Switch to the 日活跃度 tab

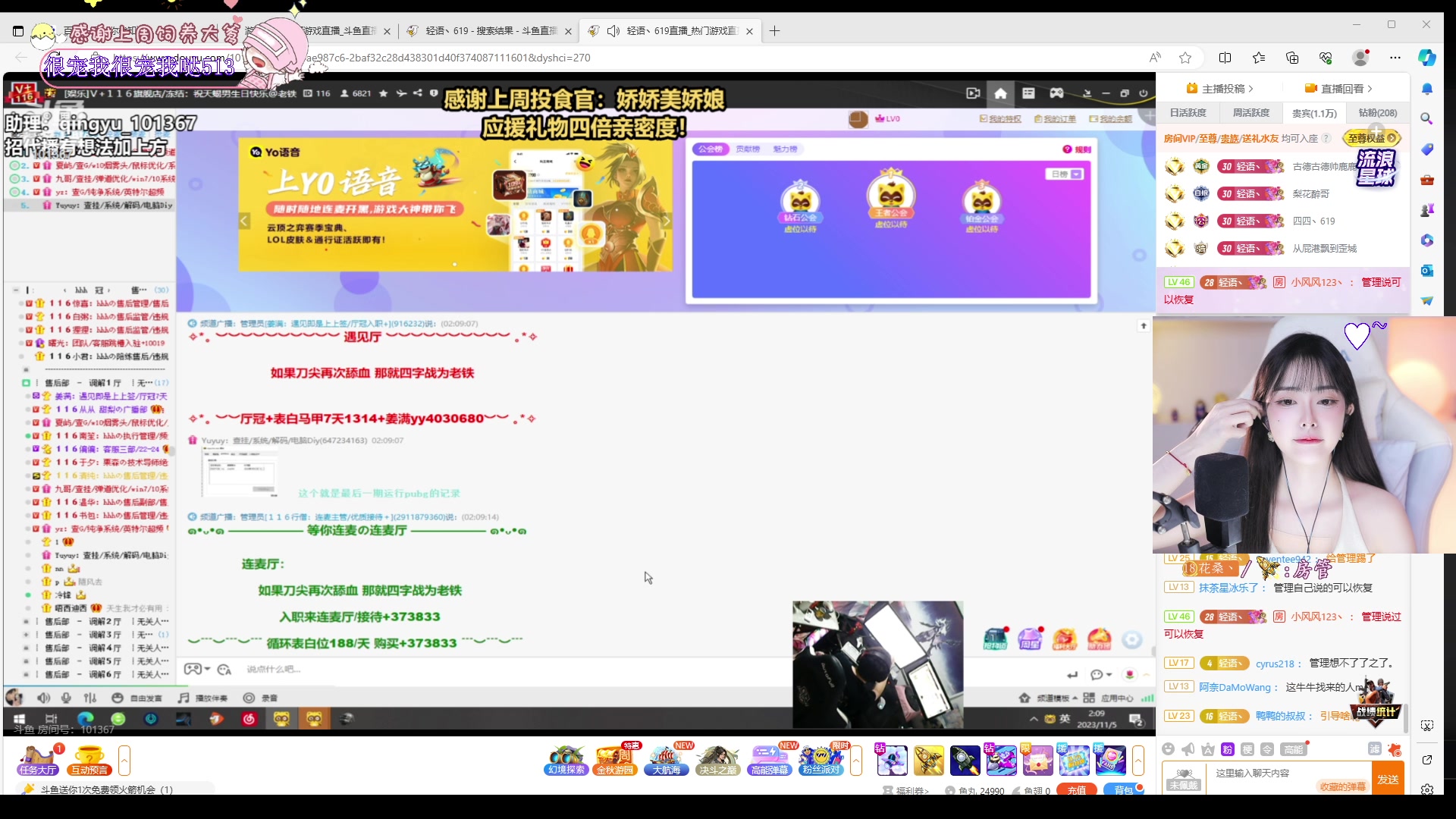[x=1187, y=112]
